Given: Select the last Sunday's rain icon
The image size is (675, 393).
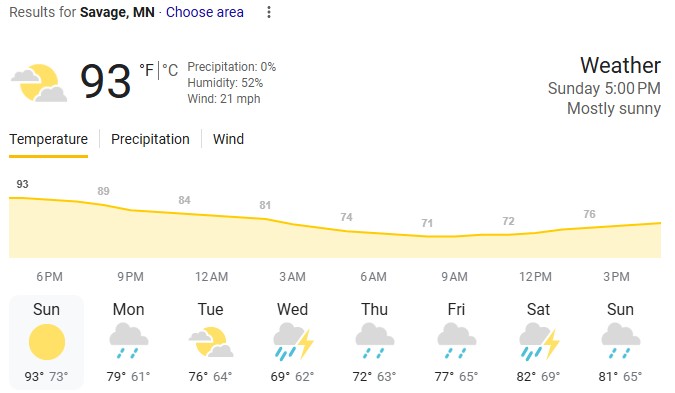Looking at the screenshot, I should click(x=621, y=342).
